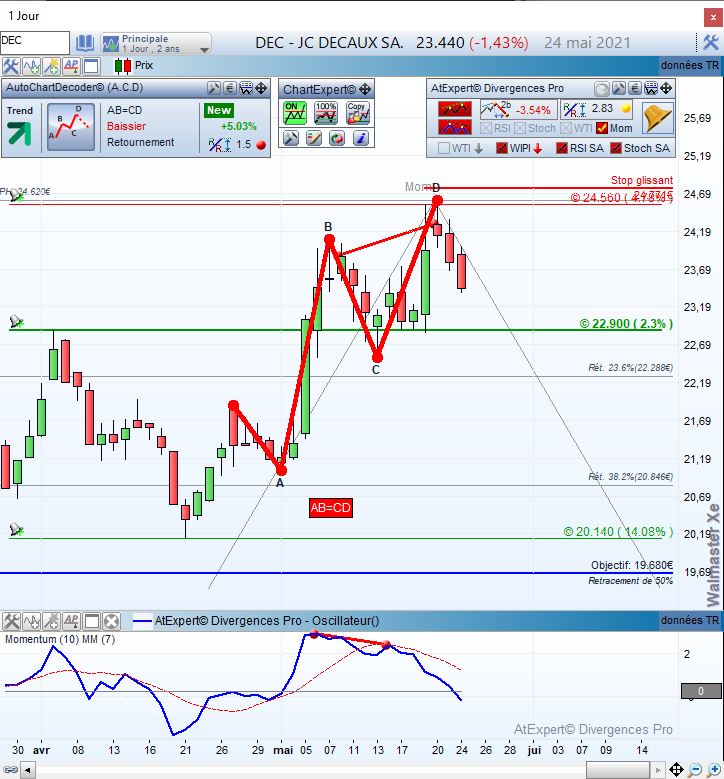Move ChartExpert panel with cross-arrows icon
Viewport: 724px width, 779px height.
point(365,89)
